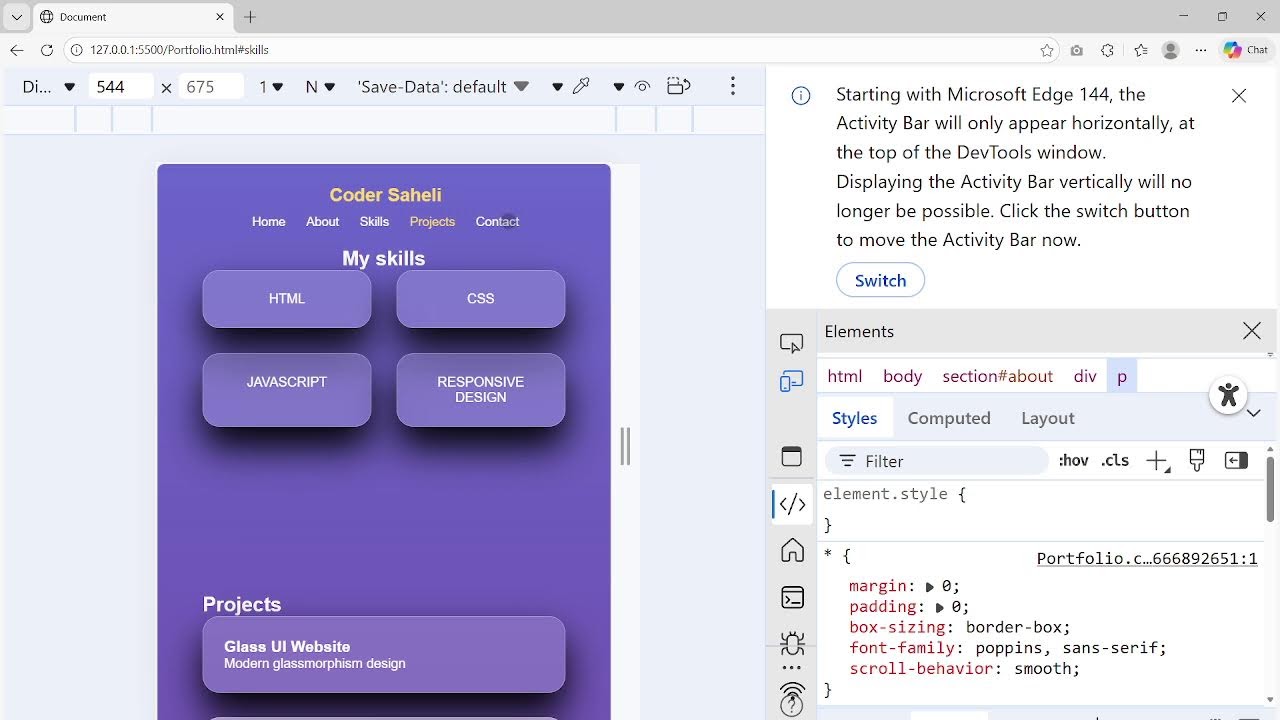Toggle the .cls element classes panel
The height and width of the screenshot is (720, 1280).
coord(1115,461)
